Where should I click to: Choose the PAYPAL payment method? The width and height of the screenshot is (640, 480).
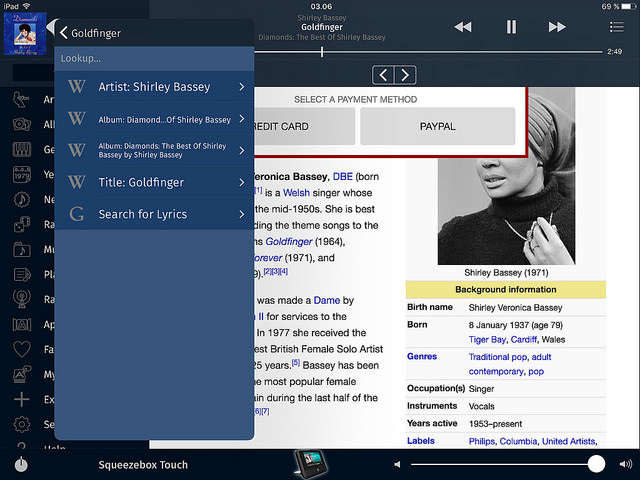(438, 126)
